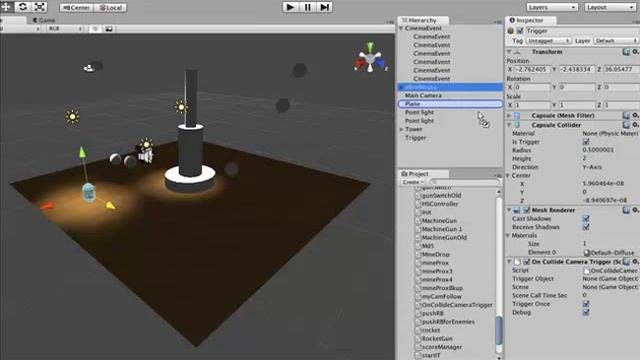Toggle the scene overlay image icon

point(109,29)
